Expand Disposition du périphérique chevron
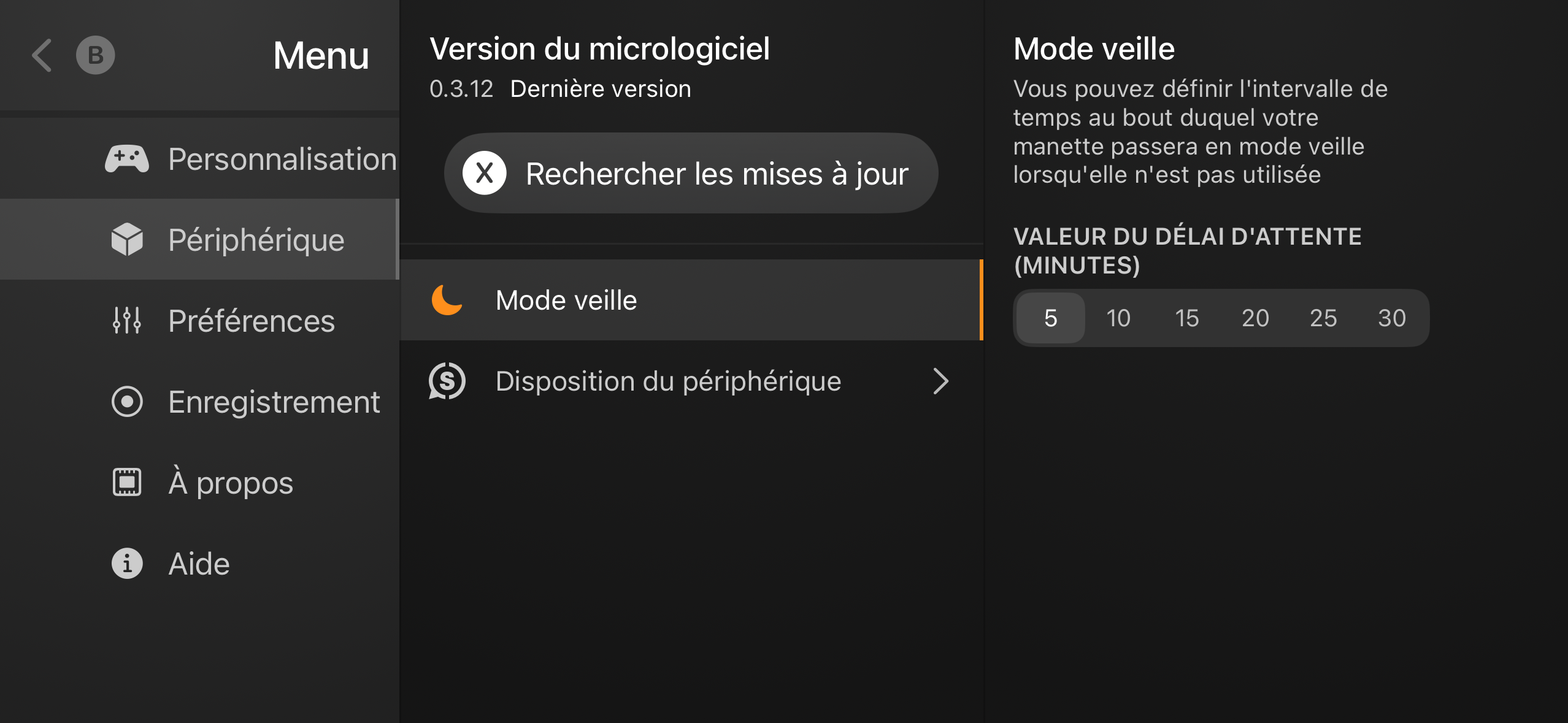 point(940,381)
